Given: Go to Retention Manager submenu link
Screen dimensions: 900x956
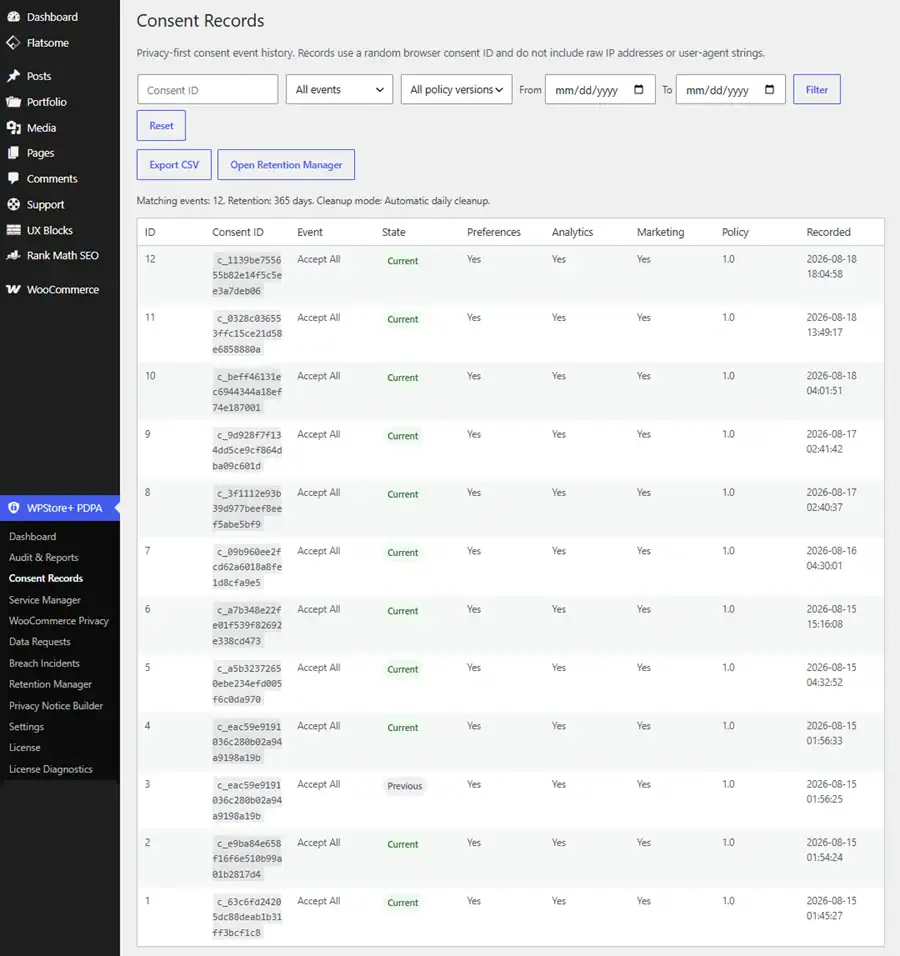Looking at the screenshot, I should pos(50,684).
